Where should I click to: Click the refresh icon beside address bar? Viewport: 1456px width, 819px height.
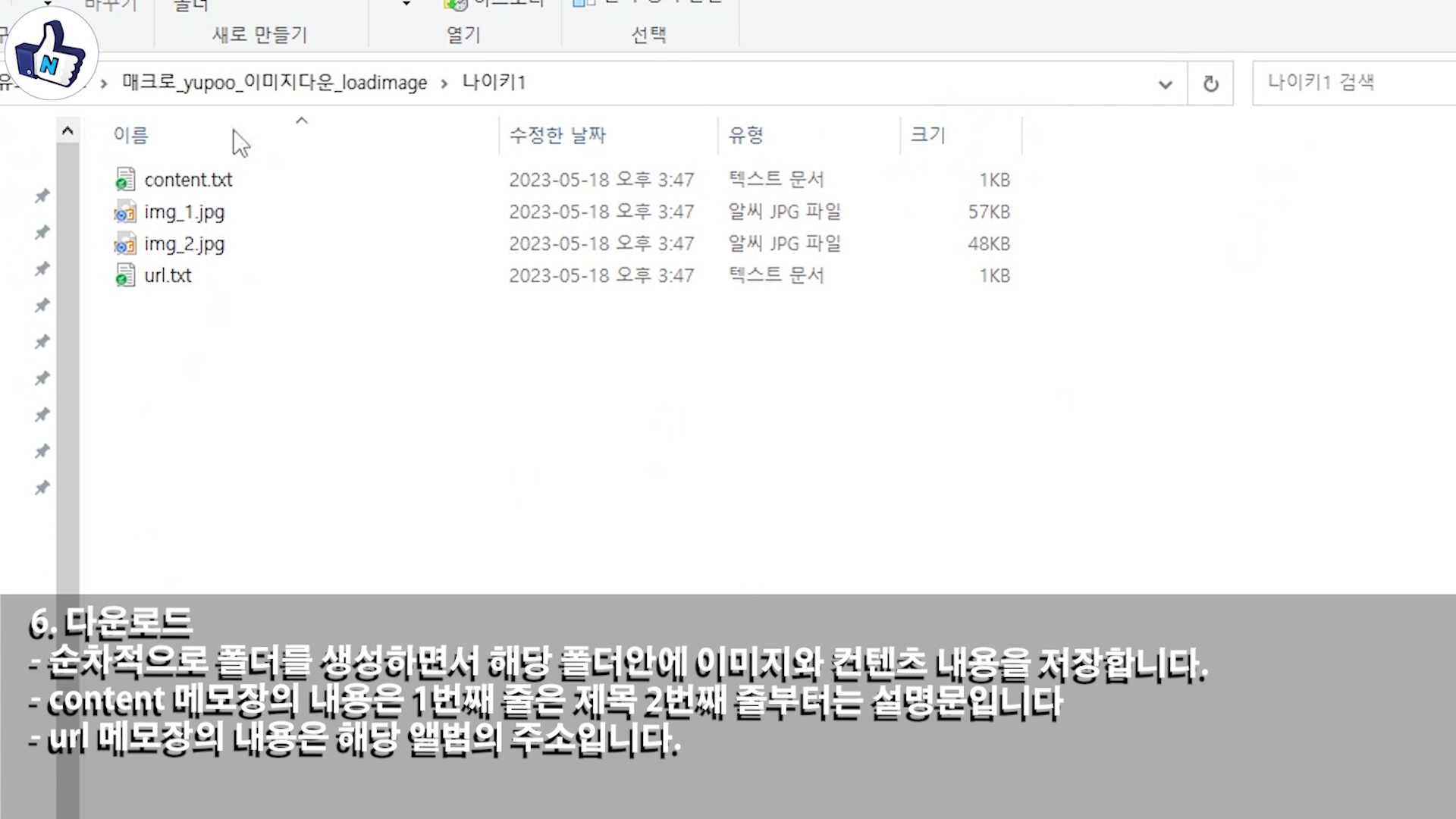tap(1210, 83)
